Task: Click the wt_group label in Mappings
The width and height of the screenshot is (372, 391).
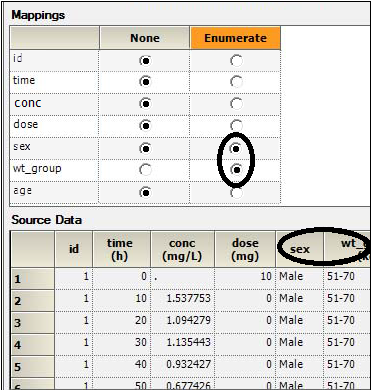Action: click(37, 169)
